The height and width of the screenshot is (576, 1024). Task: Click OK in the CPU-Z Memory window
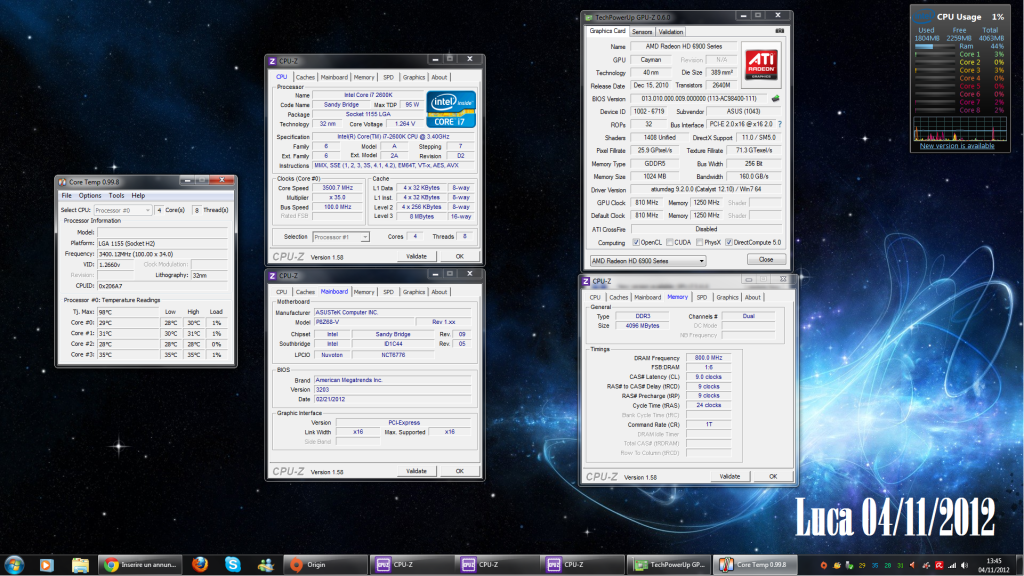(773, 477)
